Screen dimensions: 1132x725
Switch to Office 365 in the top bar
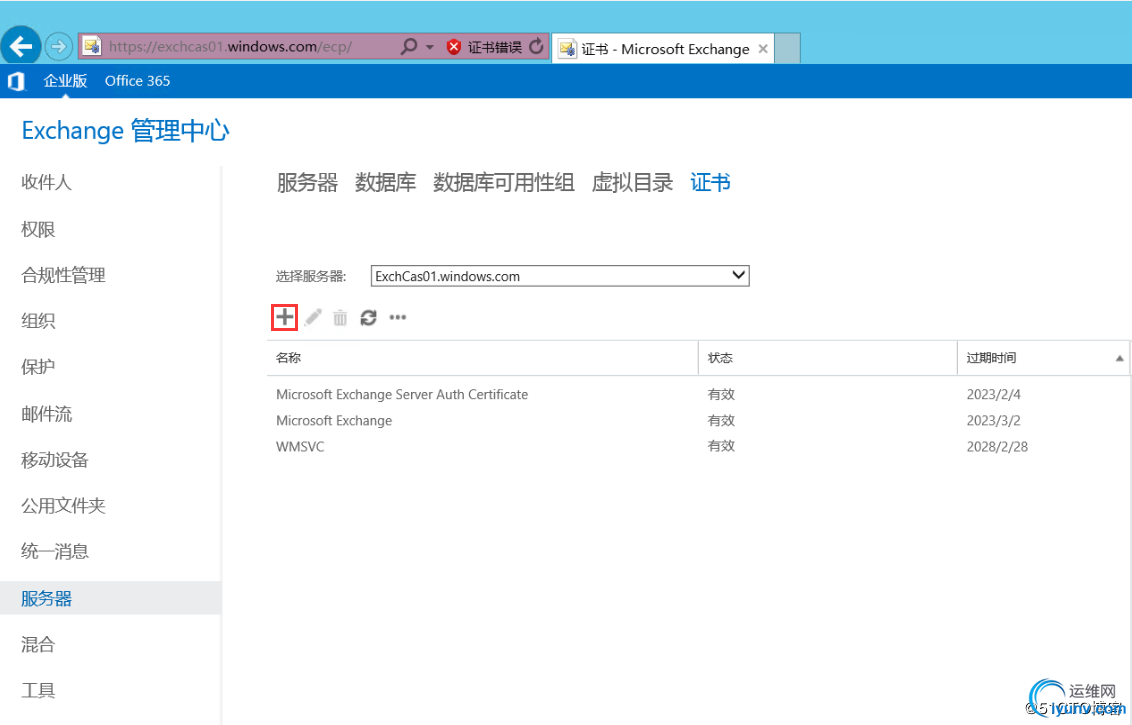click(137, 81)
